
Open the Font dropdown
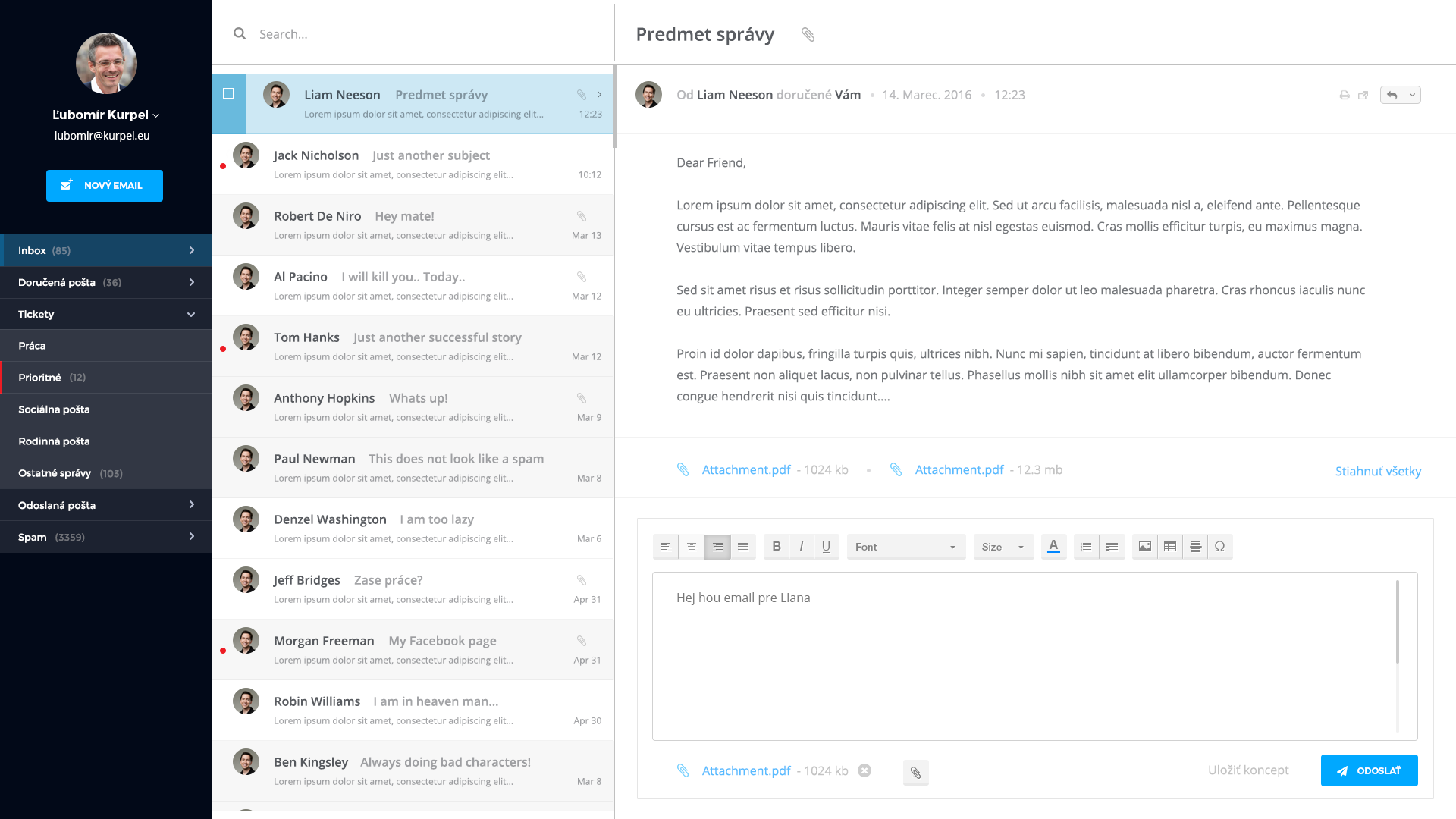point(905,547)
